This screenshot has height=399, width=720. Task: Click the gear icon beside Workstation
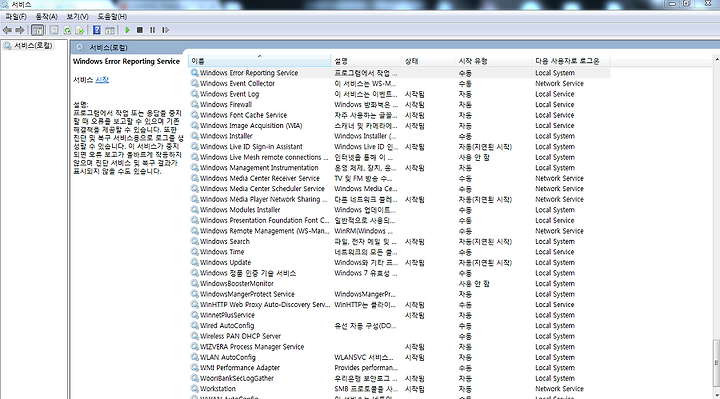click(x=195, y=389)
